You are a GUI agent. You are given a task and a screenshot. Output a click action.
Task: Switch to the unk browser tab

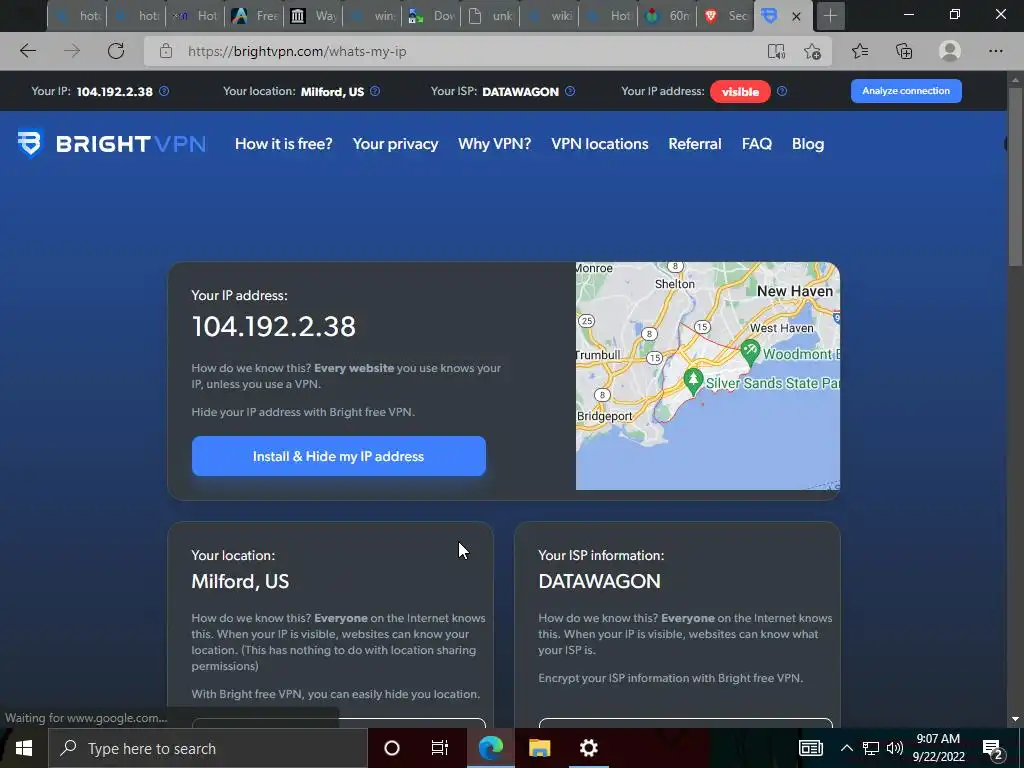click(490, 16)
